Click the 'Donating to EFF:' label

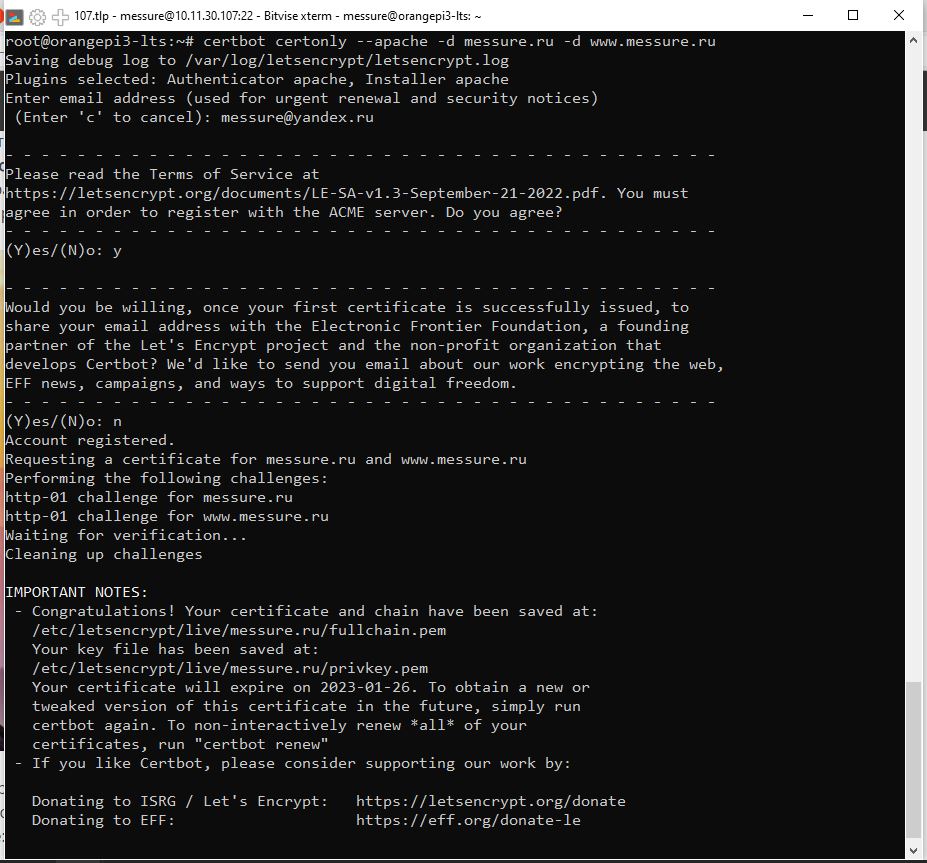tap(103, 820)
